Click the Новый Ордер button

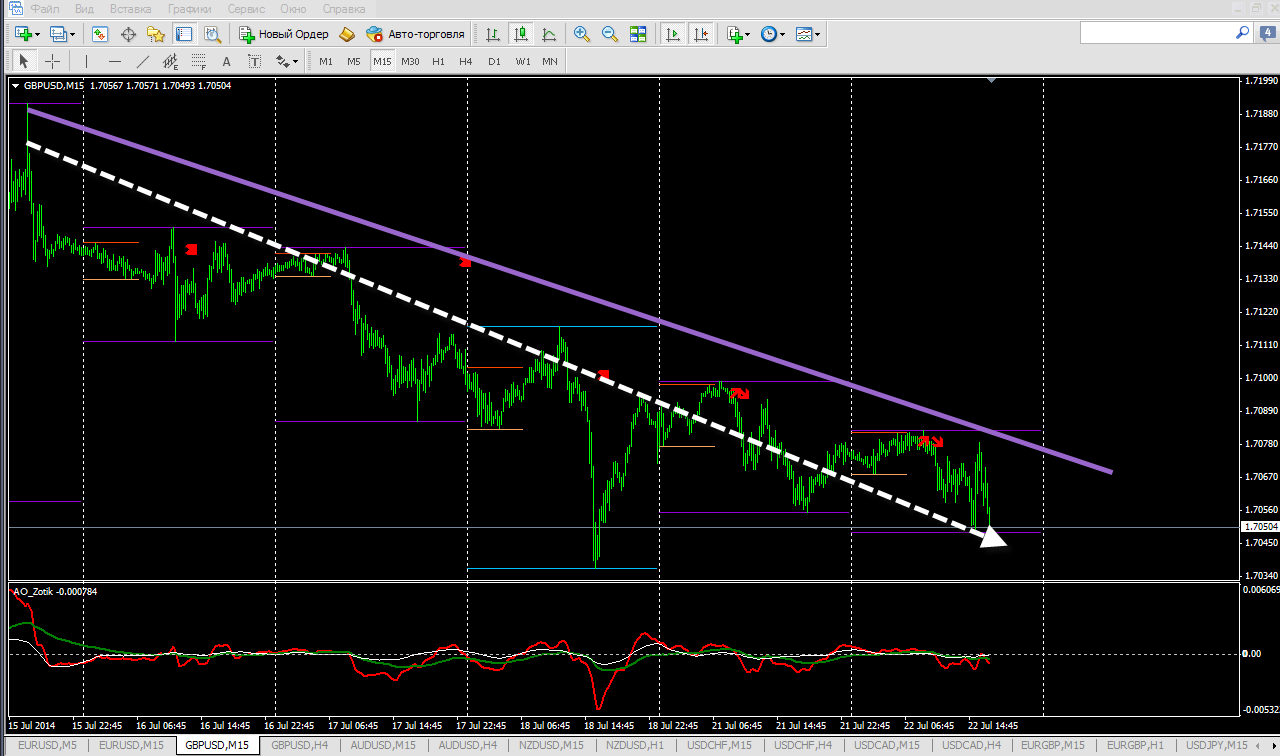284,34
